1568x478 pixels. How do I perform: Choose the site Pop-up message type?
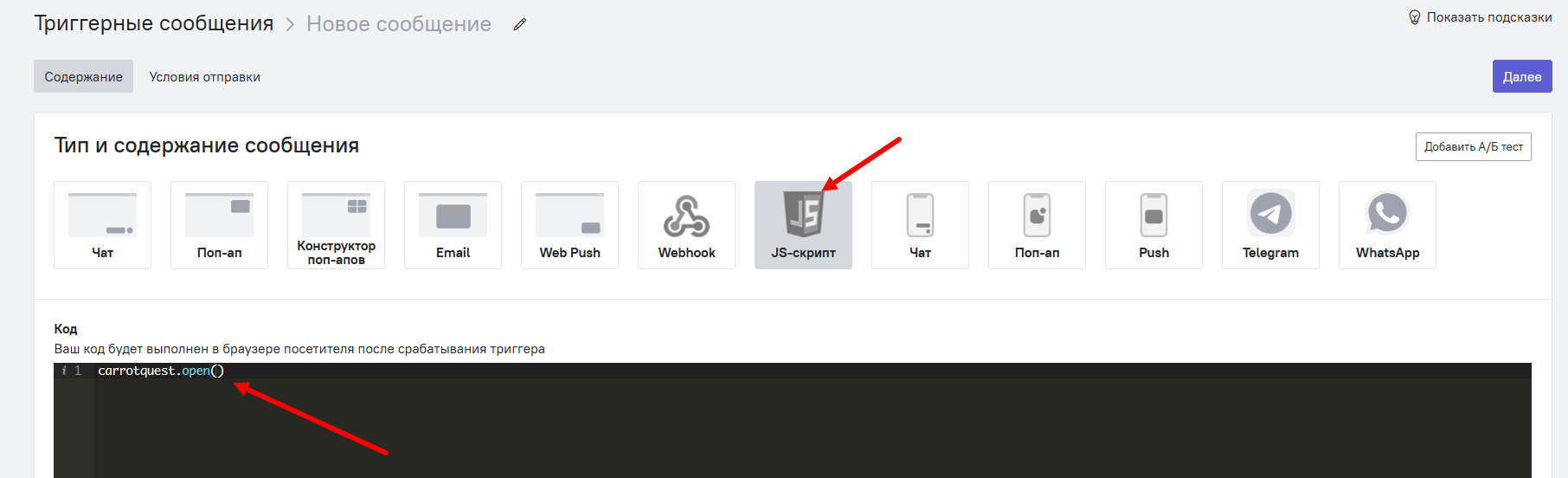[x=219, y=225]
